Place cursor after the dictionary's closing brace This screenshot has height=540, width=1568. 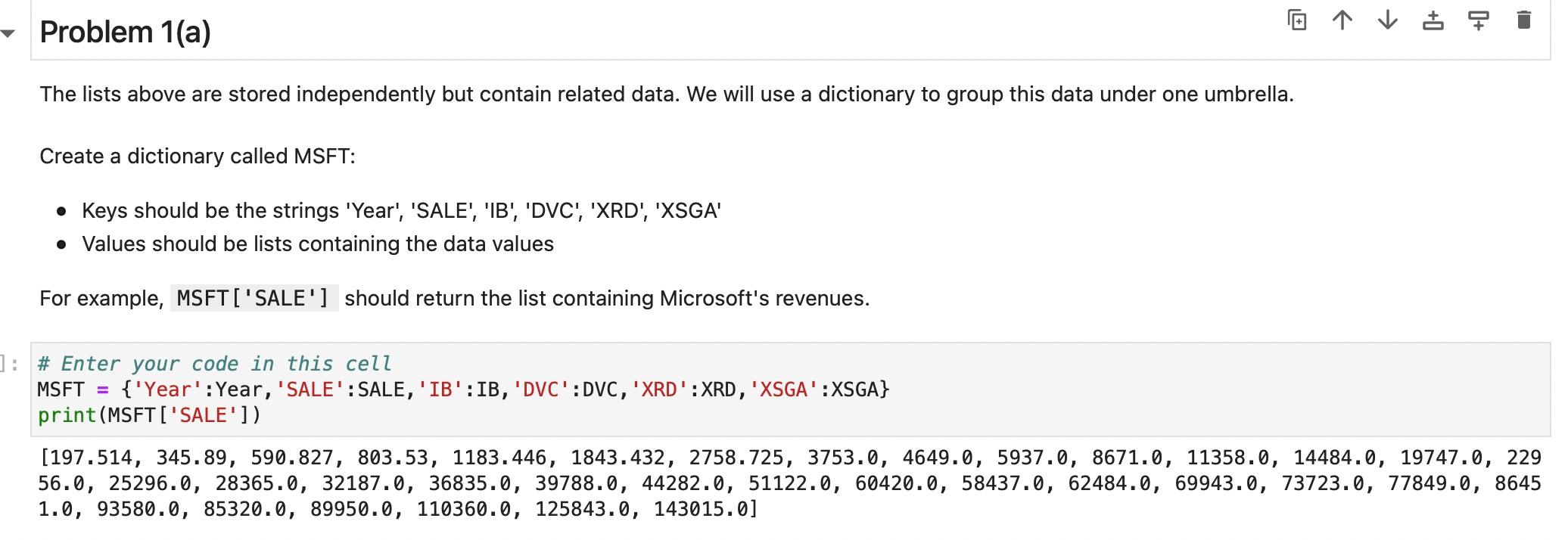tap(891, 389)
